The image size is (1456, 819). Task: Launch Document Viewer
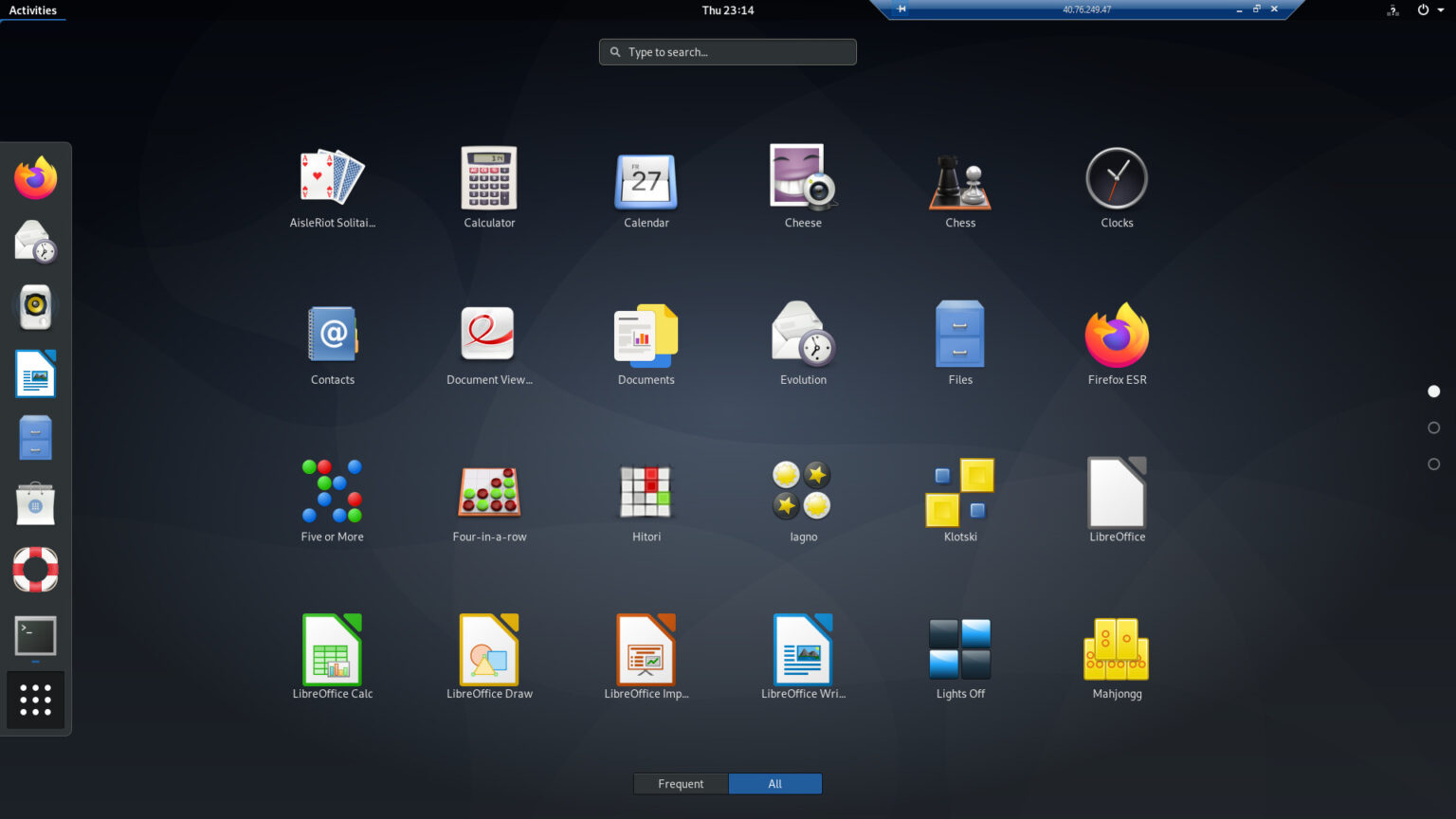[x=489, y=345]
